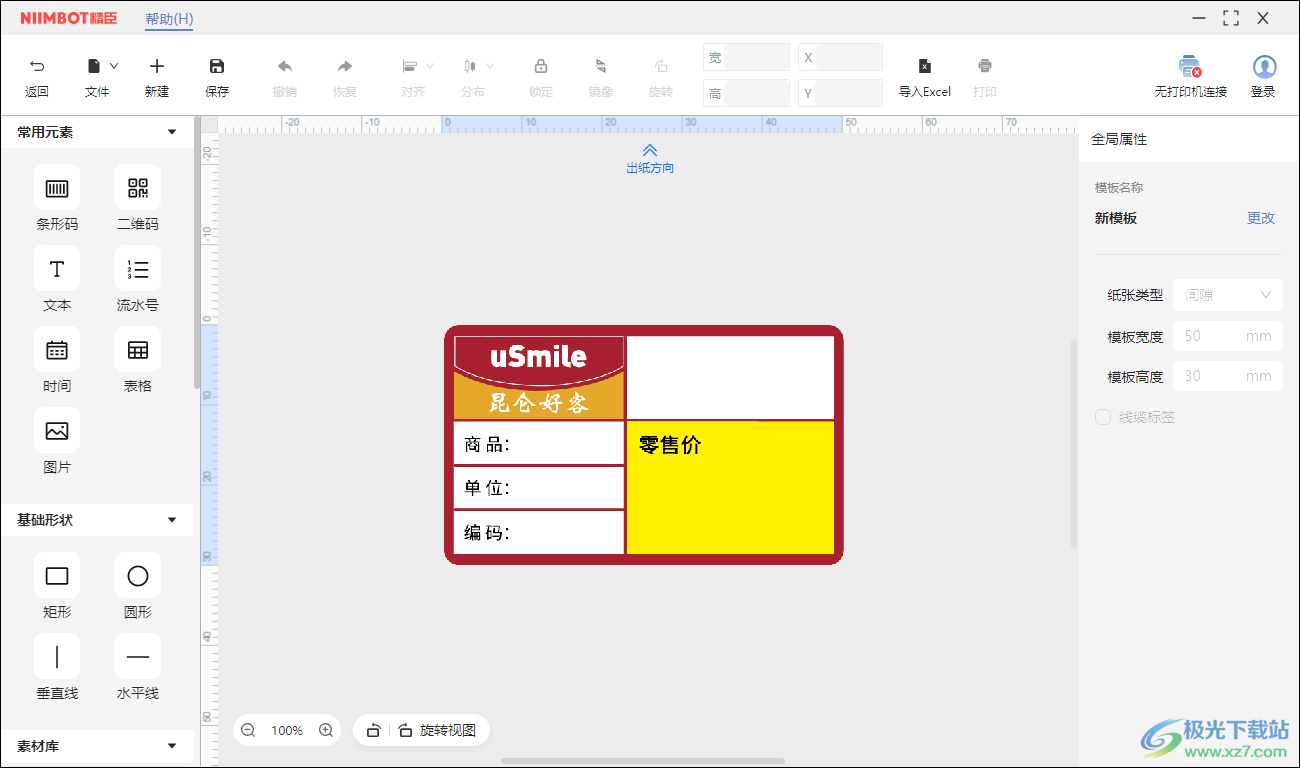Viewport: 1300px width, 768px height.
Task: Zoom in with the plus magnifier
Action: (326, 730)
